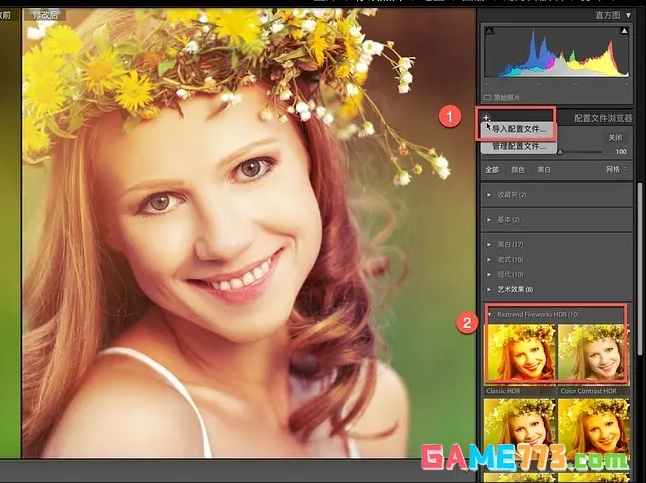646x483 pixels.
Task: Adjust the profile amount slider handle
Action: click(560, 152)
